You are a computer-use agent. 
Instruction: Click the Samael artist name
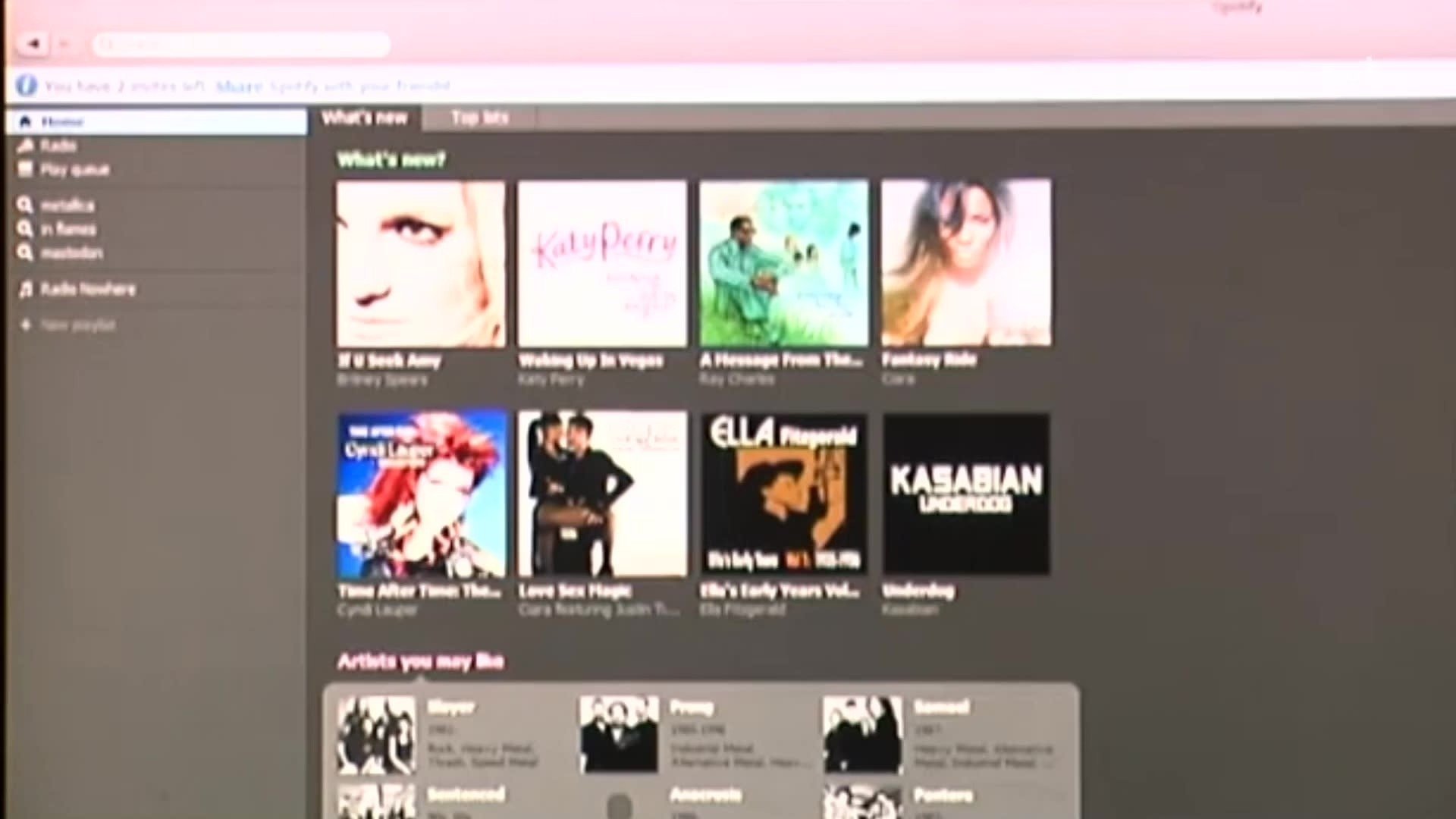coord(941,708)
